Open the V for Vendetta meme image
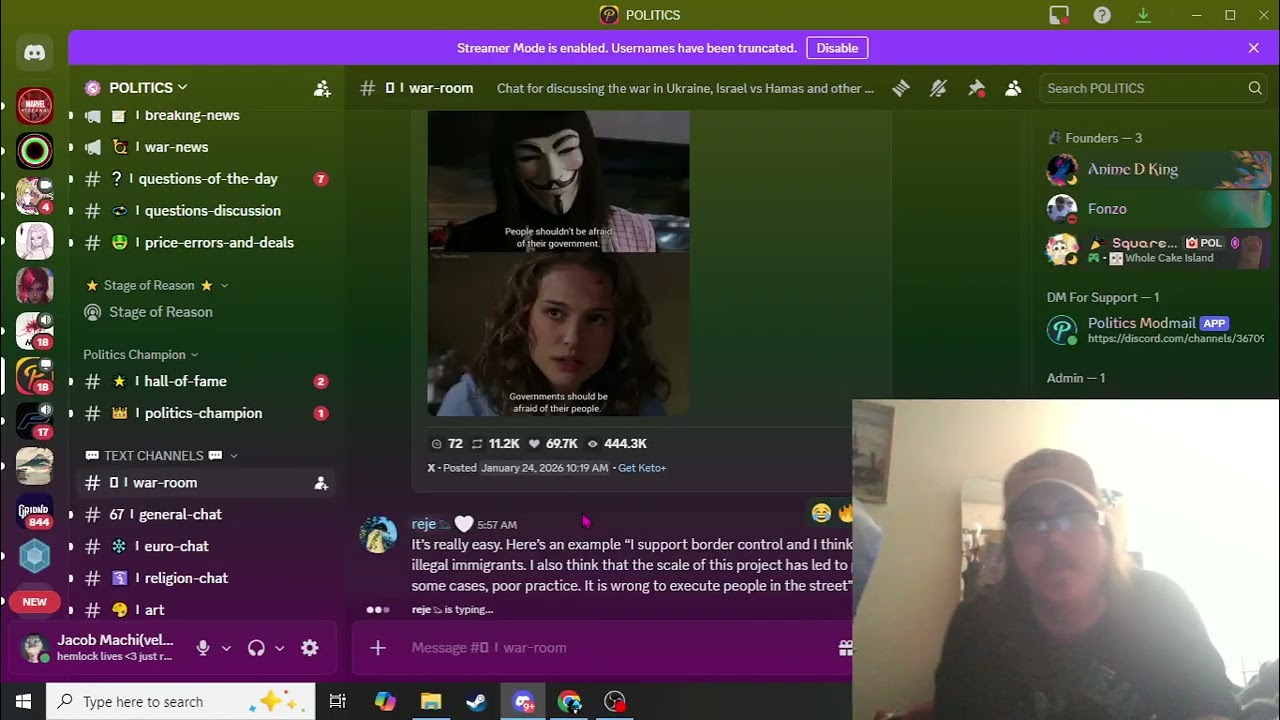The width and height of the screenshot is (1280, 720). click(x=558, y=263)
